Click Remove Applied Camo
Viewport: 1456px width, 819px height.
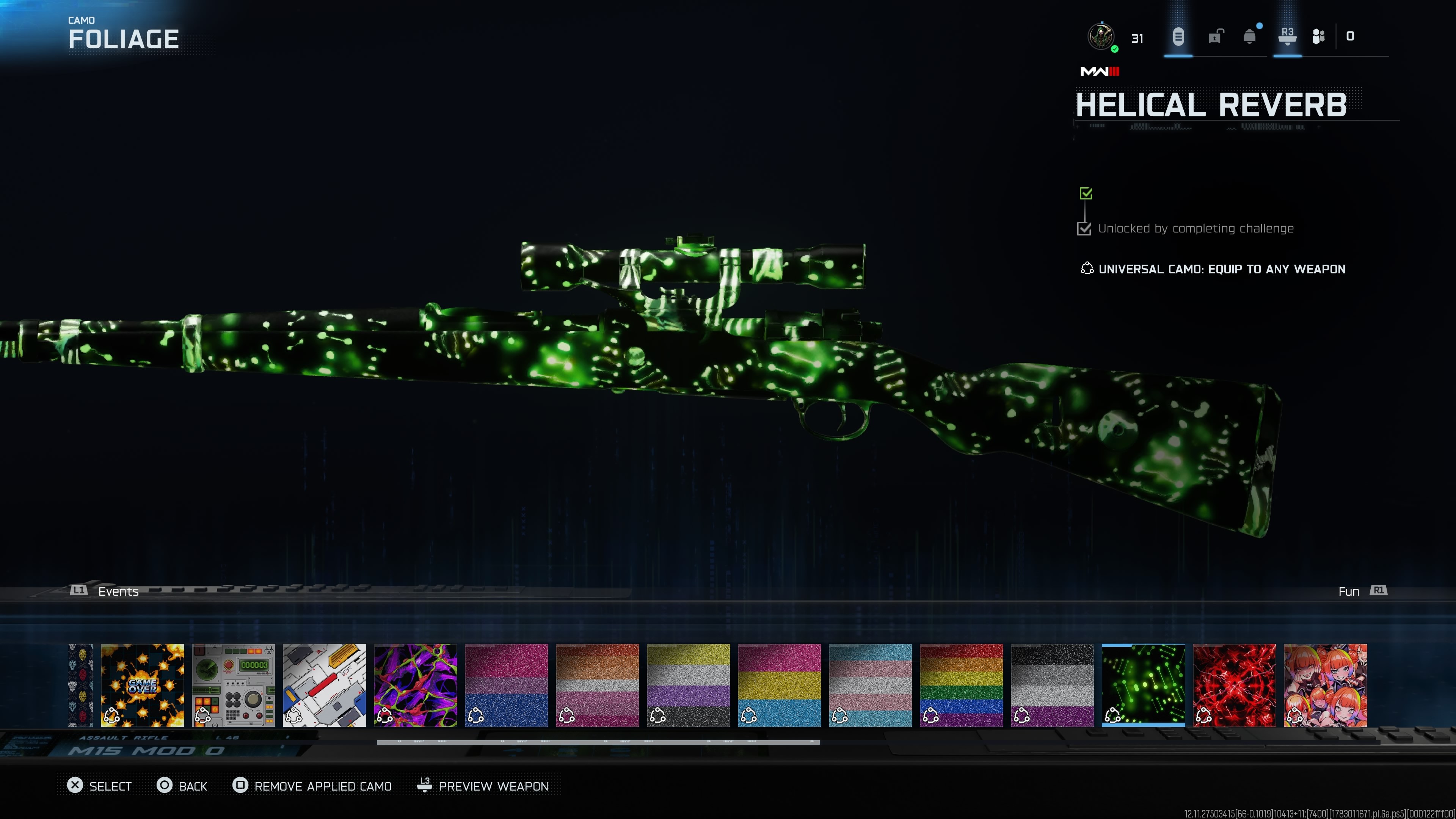click(x=312, y=786)
